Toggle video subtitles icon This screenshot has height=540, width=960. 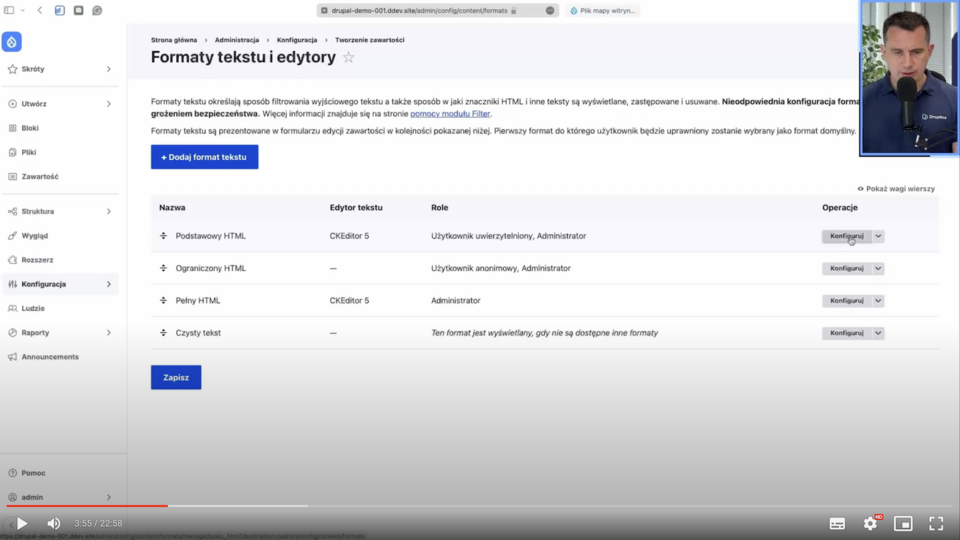click(x=837, y=524)
